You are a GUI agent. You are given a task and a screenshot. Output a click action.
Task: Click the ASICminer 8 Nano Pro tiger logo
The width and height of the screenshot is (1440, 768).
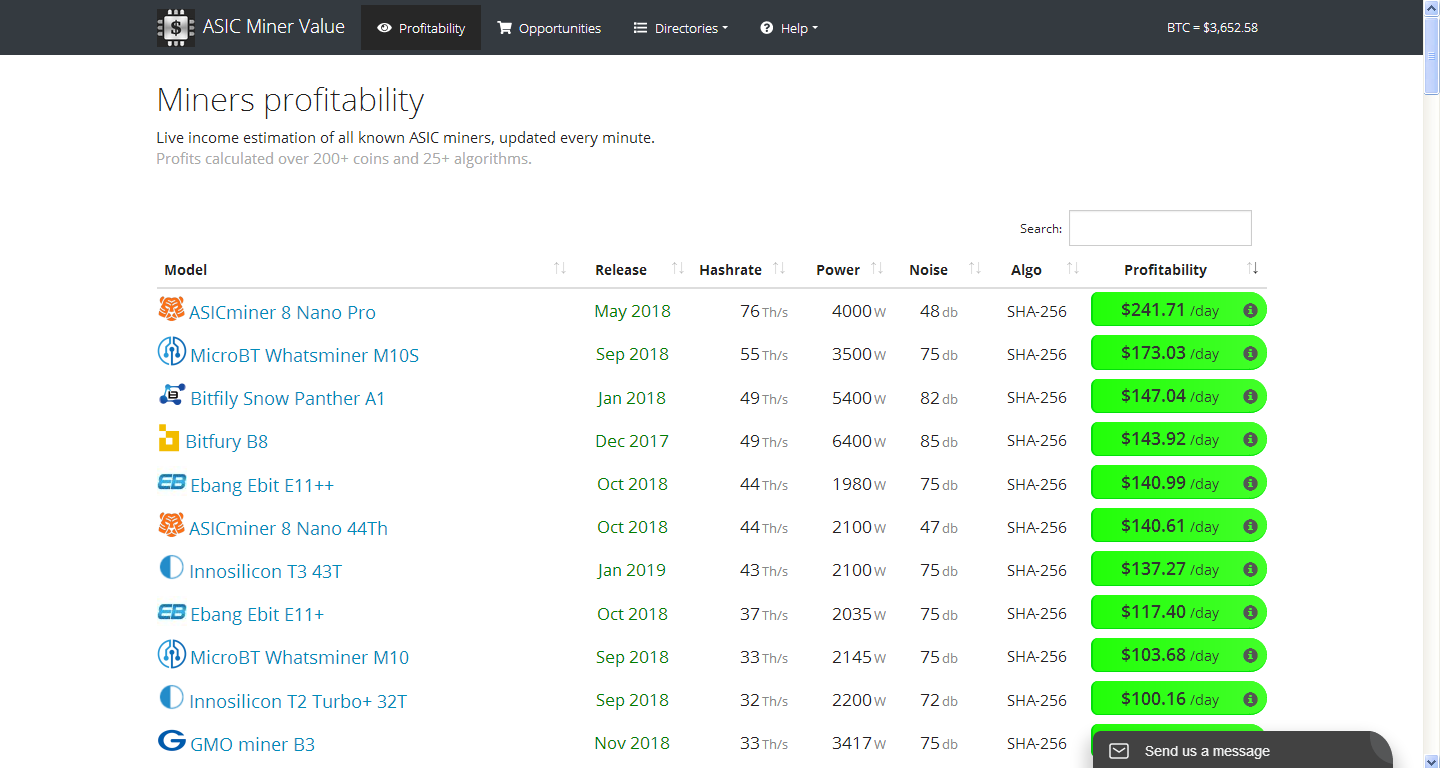(171, 309)
